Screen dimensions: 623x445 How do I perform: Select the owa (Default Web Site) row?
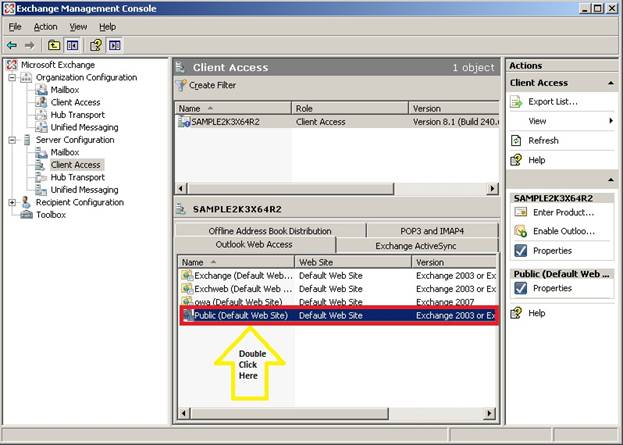337,302
